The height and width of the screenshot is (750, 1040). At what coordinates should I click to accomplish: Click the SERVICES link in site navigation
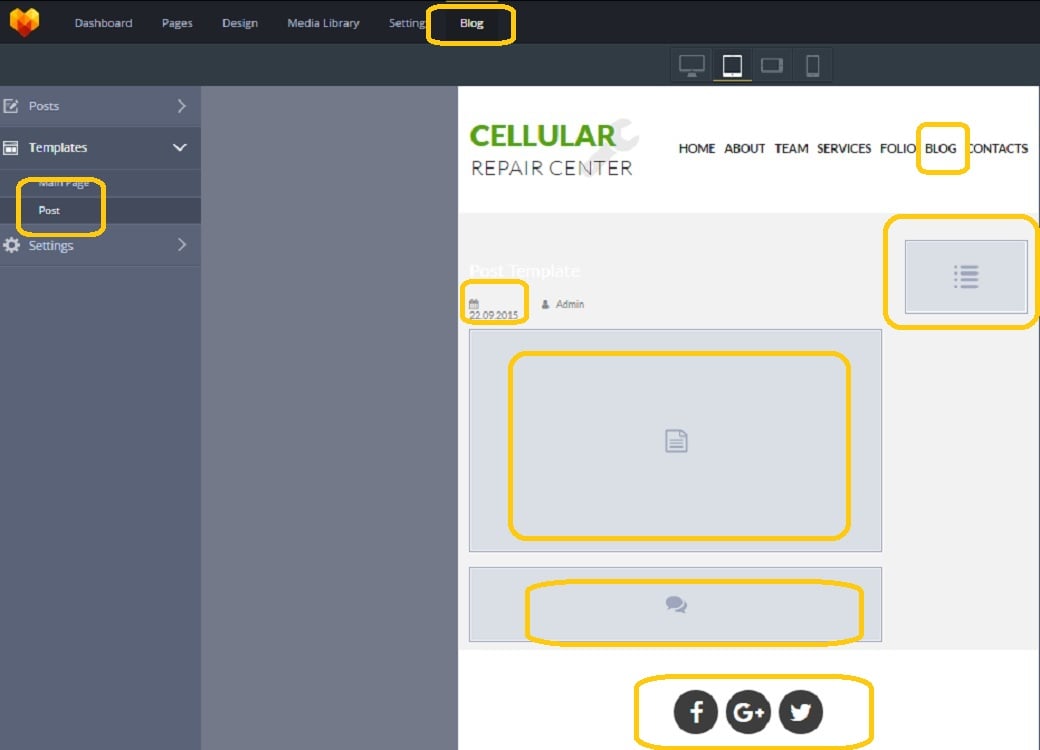point(844,148)
